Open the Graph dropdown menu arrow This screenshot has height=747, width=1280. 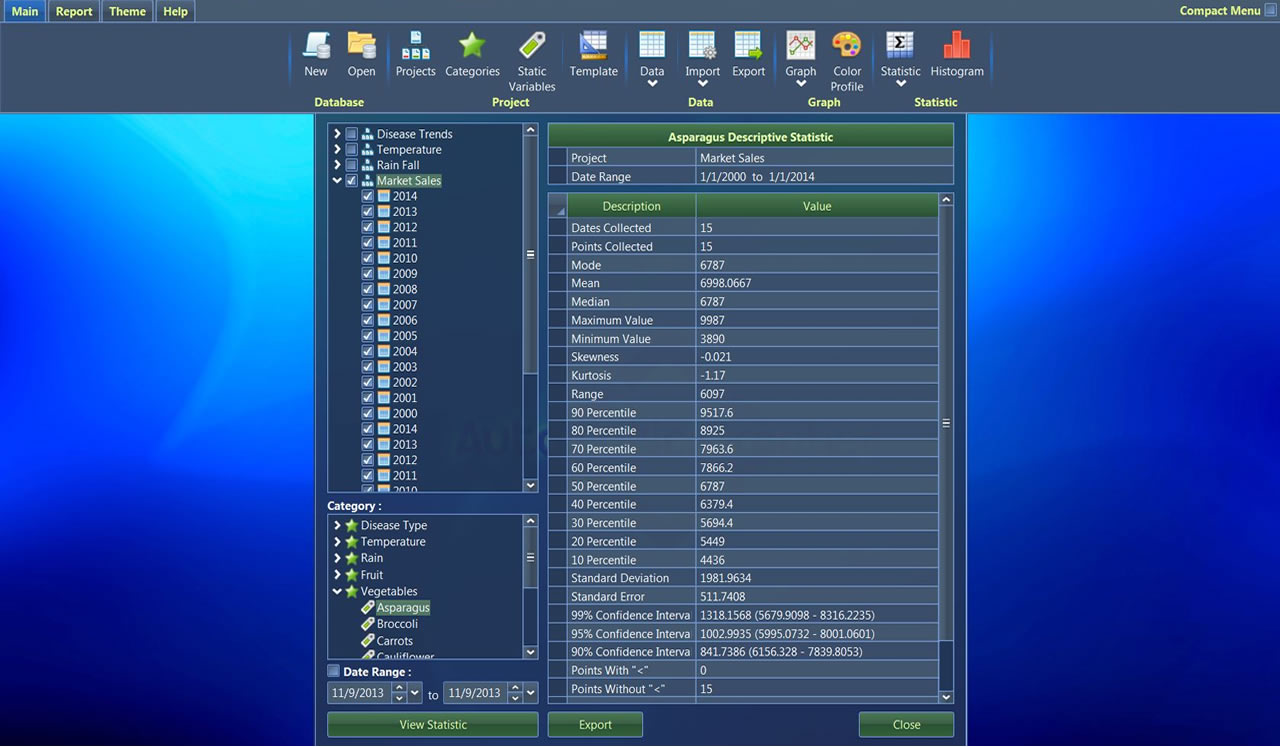pyautogui.click(x=800, y=84)
